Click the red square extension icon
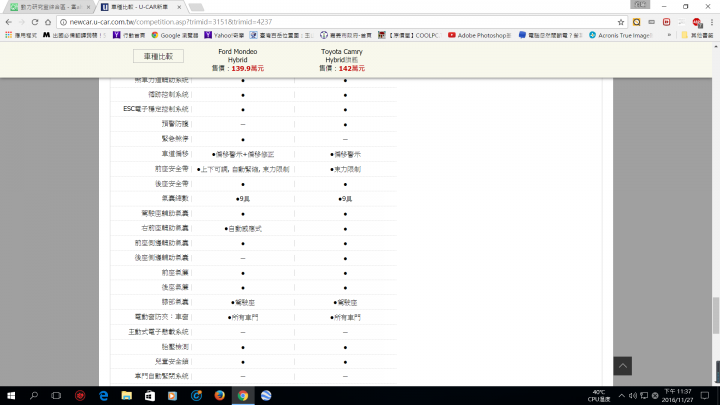The image size is (720, 405). pos(666,22)
